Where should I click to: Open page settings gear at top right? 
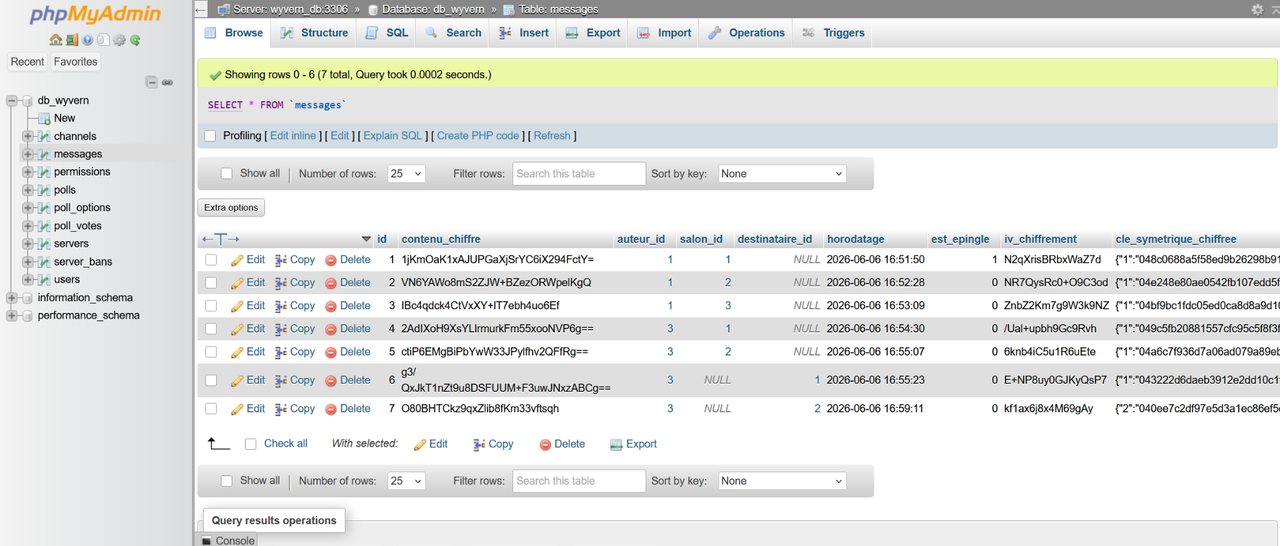[x=1257, y=9]
